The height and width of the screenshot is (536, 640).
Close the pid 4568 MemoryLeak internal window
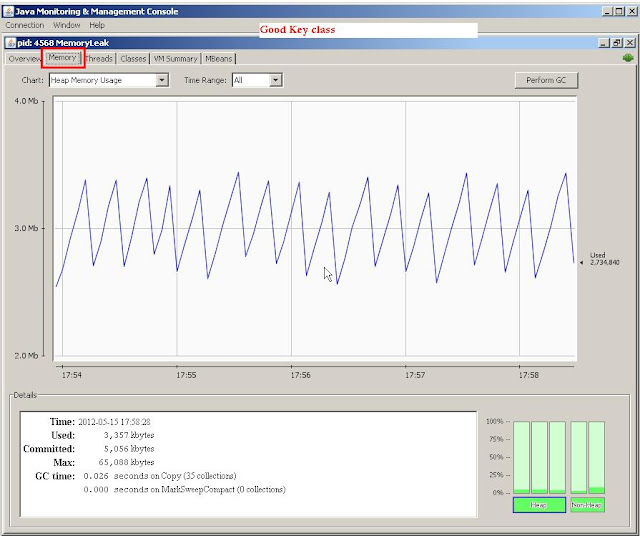[x=630, y=43]
